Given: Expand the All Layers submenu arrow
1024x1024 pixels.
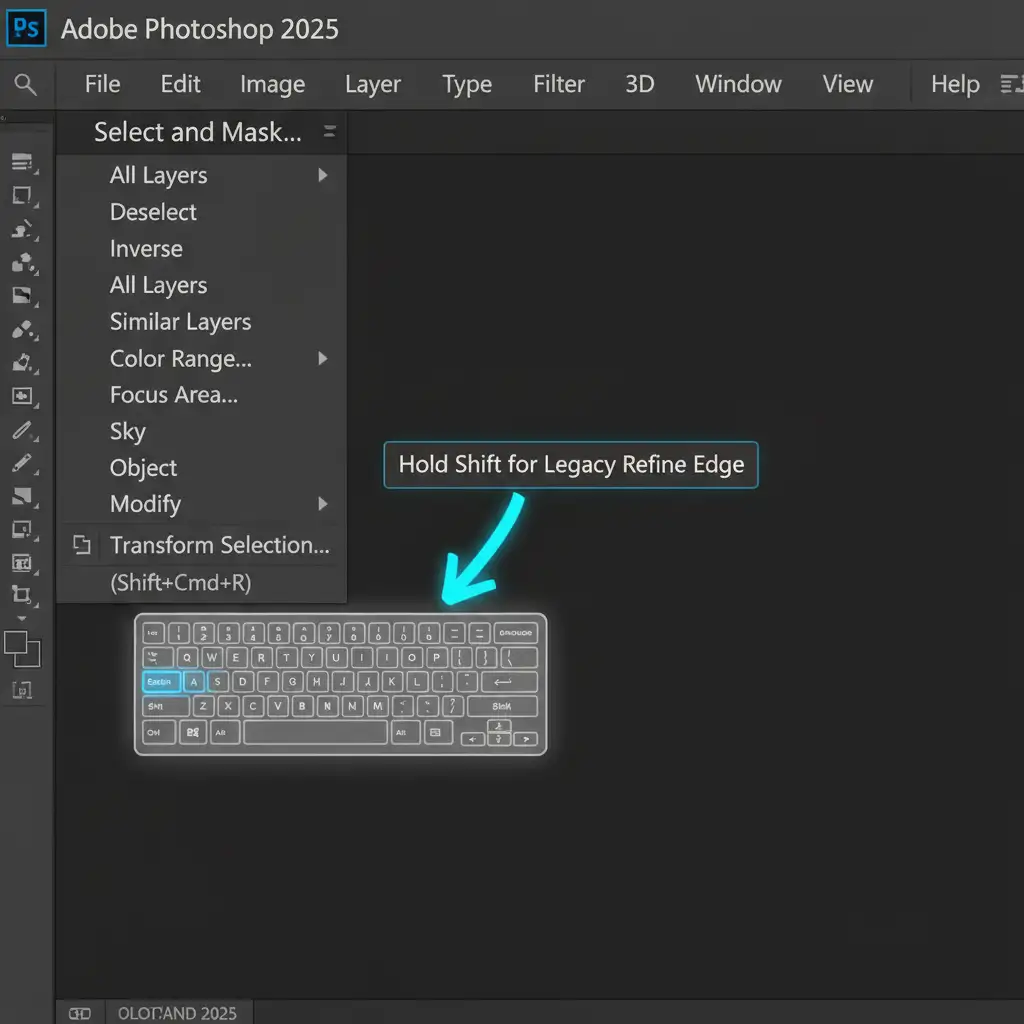Looking at the screenshot, I should (x=322, y=175).
